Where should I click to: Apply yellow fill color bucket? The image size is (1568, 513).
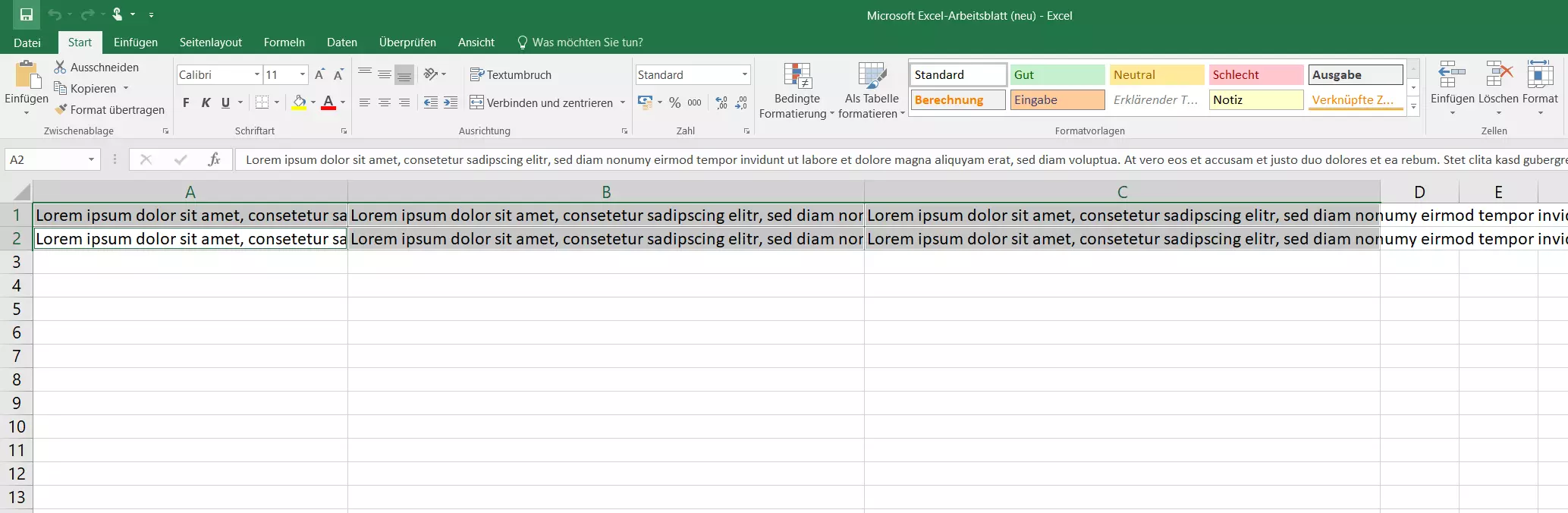[x=299, y=102]
